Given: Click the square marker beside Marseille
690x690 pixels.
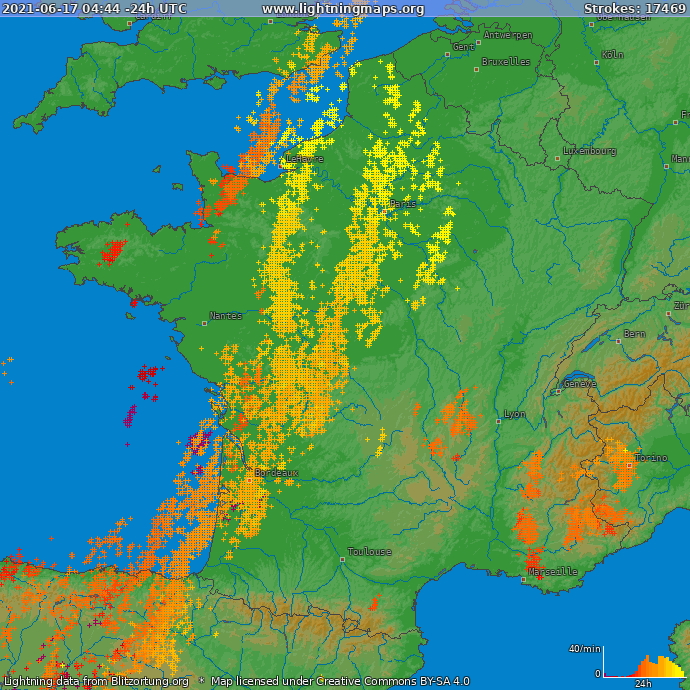Looking at the screenshot, I should coord(523,579).
